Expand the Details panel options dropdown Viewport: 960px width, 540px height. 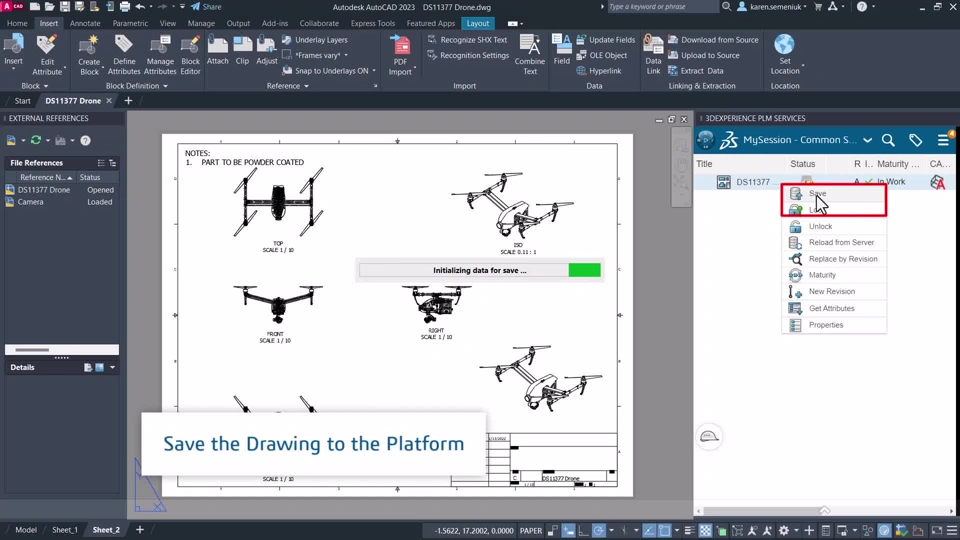click(x=113, y=368)
